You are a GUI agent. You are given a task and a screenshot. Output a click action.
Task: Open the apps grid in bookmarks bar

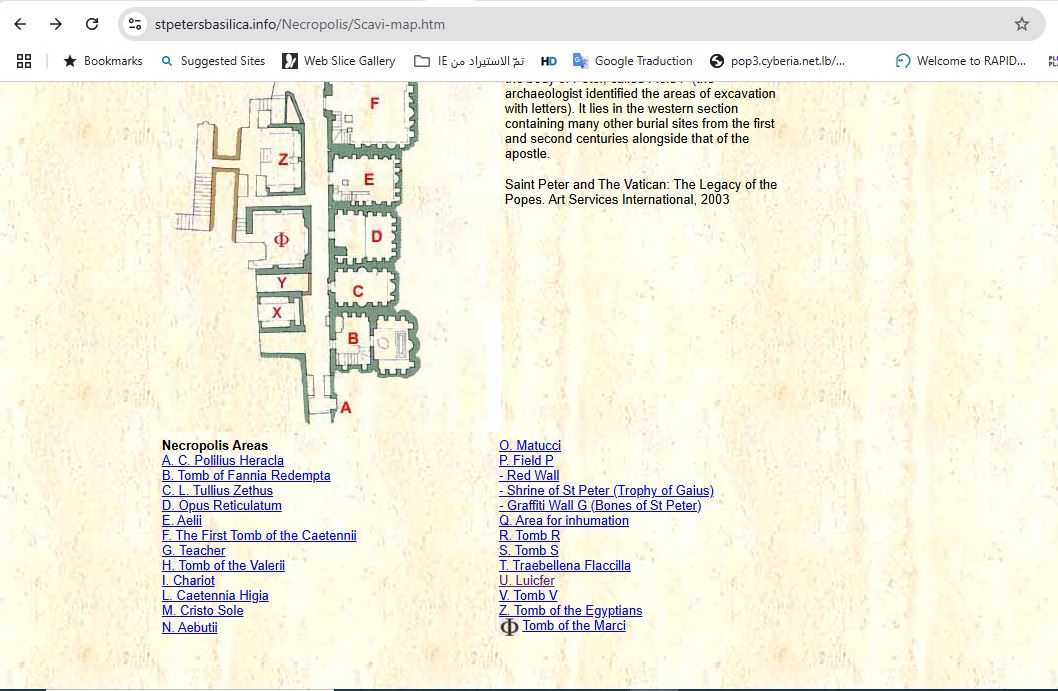[24, 61]
